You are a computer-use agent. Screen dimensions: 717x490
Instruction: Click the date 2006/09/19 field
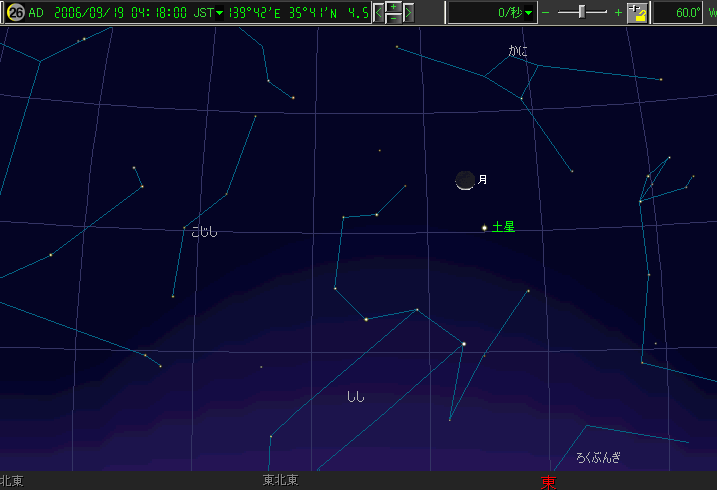[86, 13]
